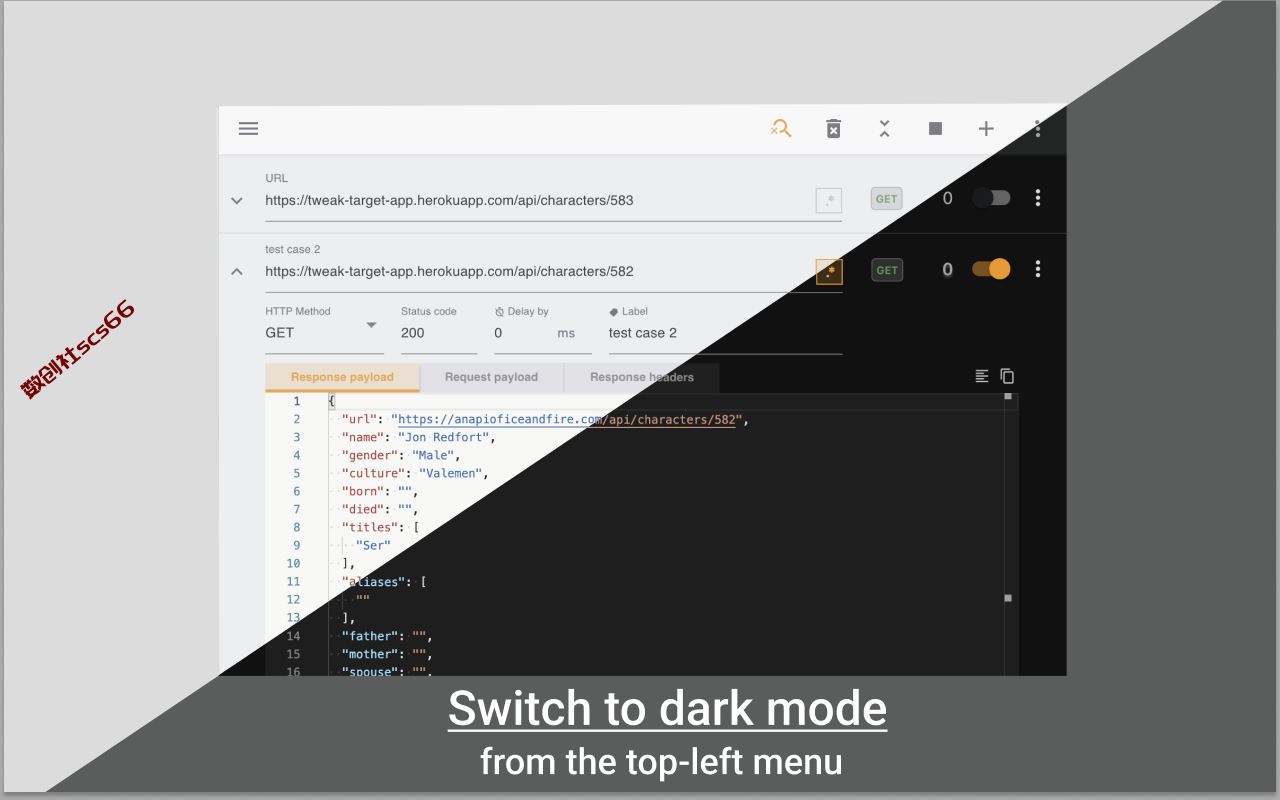Open the anapioficeandfire.com URL link in editor
The image size is (1280, 800).
tap(567, 420)
